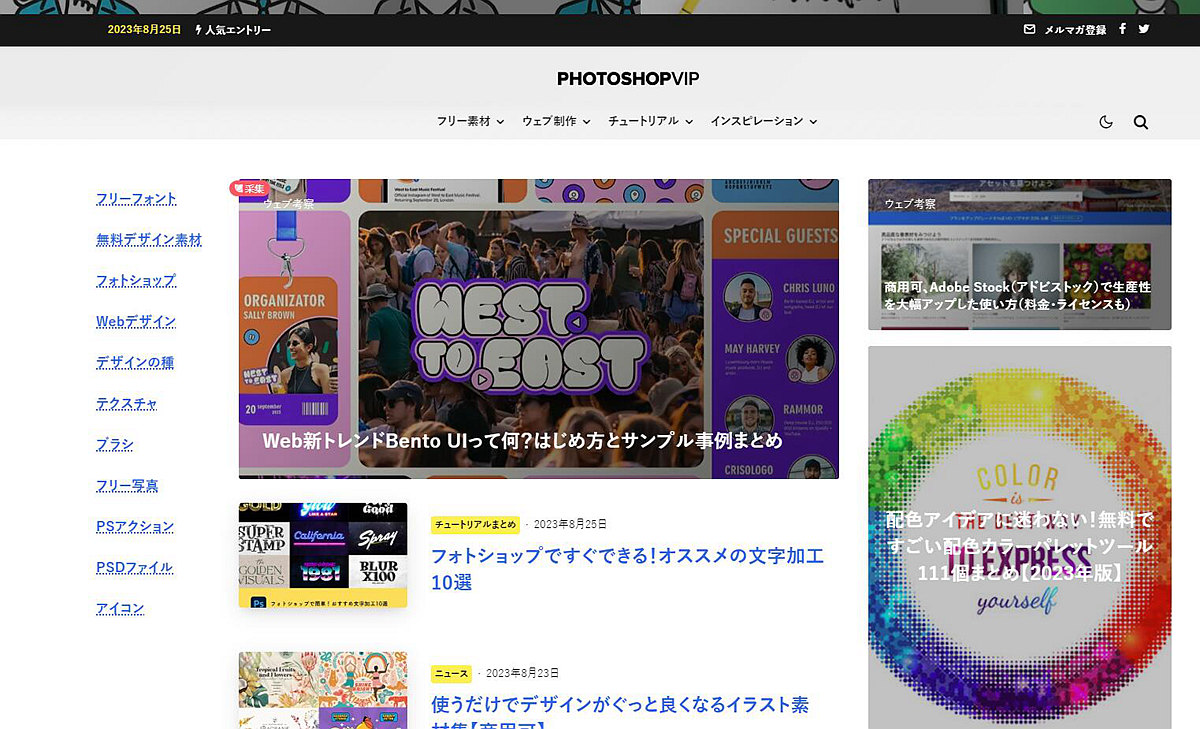Screen dimensions: 1200x729
Task: Go to デザインの種 in sidebar
Action: click(x=135, y=362)
